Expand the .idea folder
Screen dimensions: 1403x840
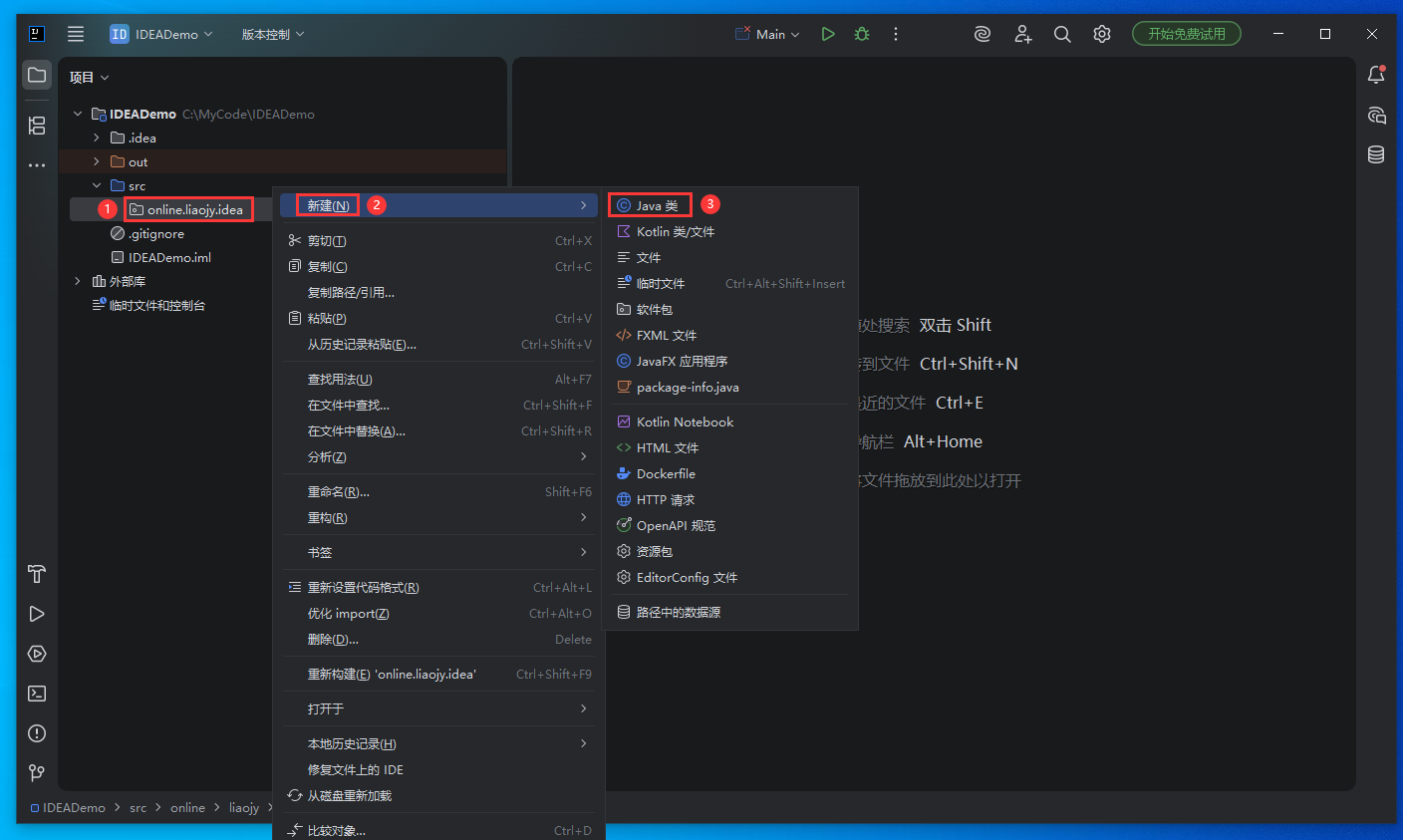coord(97,138)
